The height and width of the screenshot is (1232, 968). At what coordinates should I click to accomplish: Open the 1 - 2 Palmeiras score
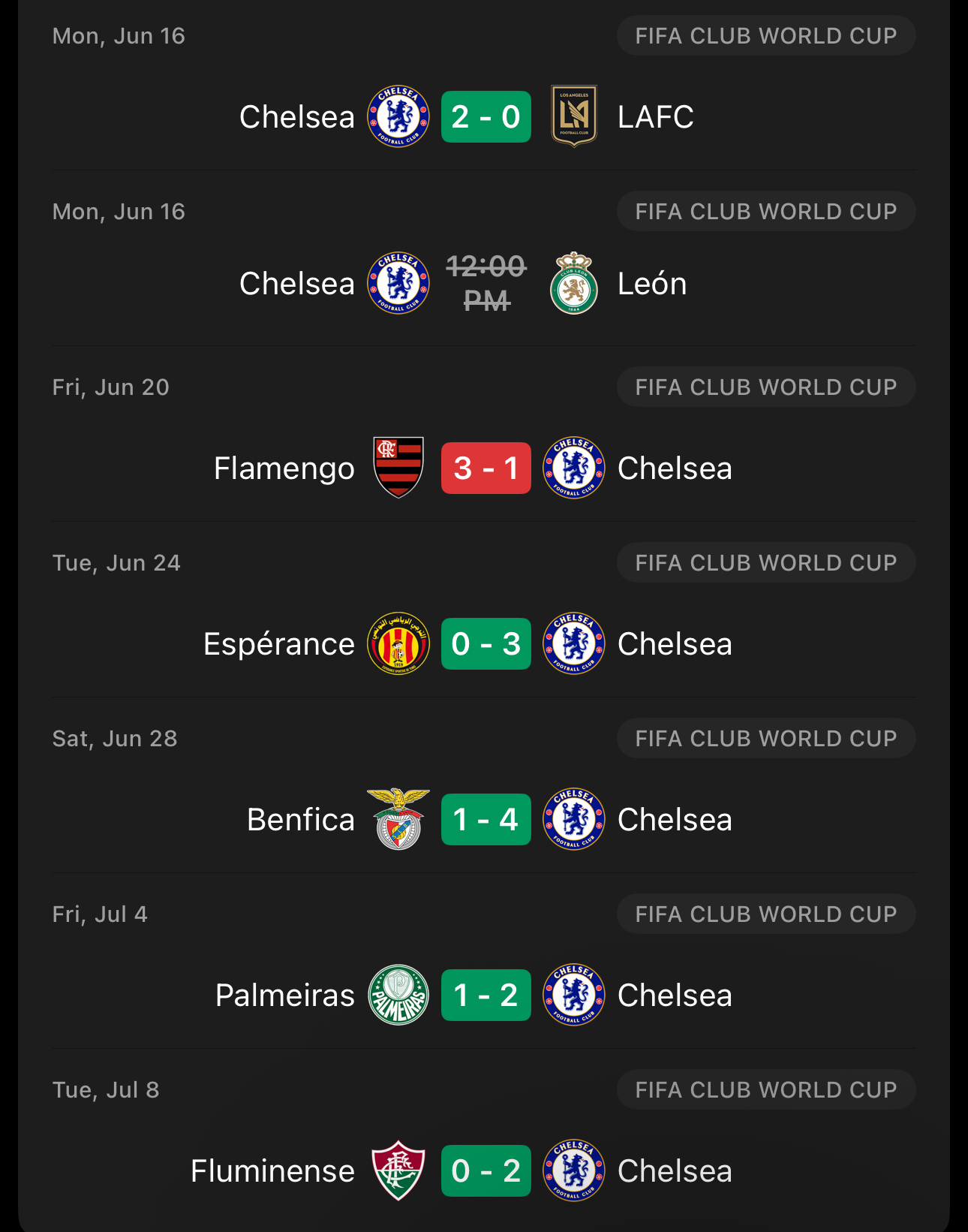coord(486,995)
